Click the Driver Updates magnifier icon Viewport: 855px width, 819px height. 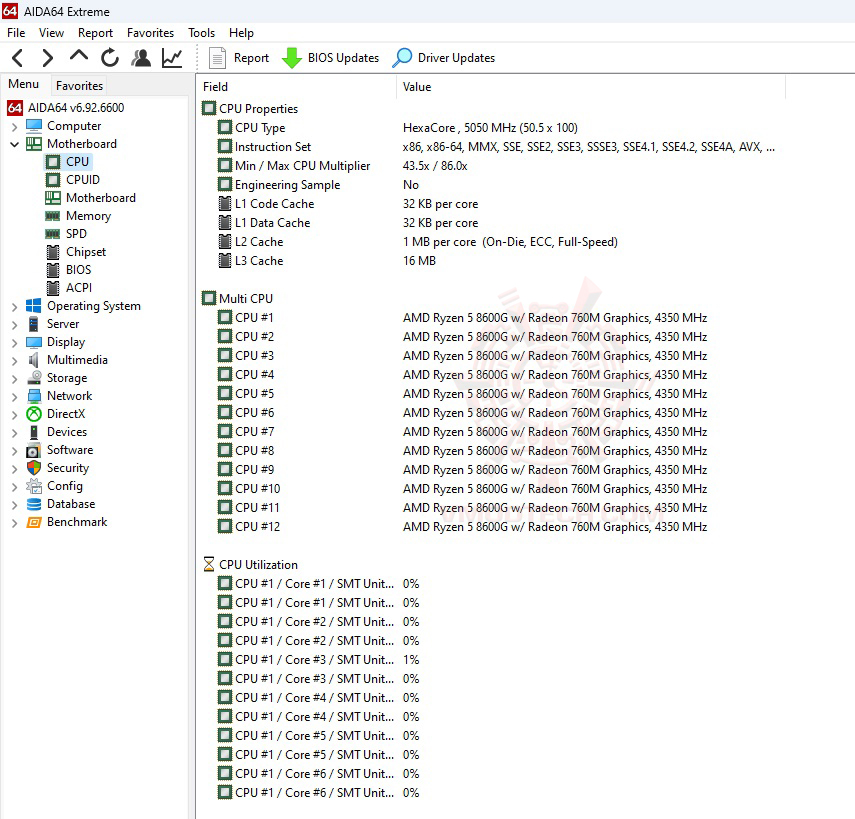[x=402, y=58]
